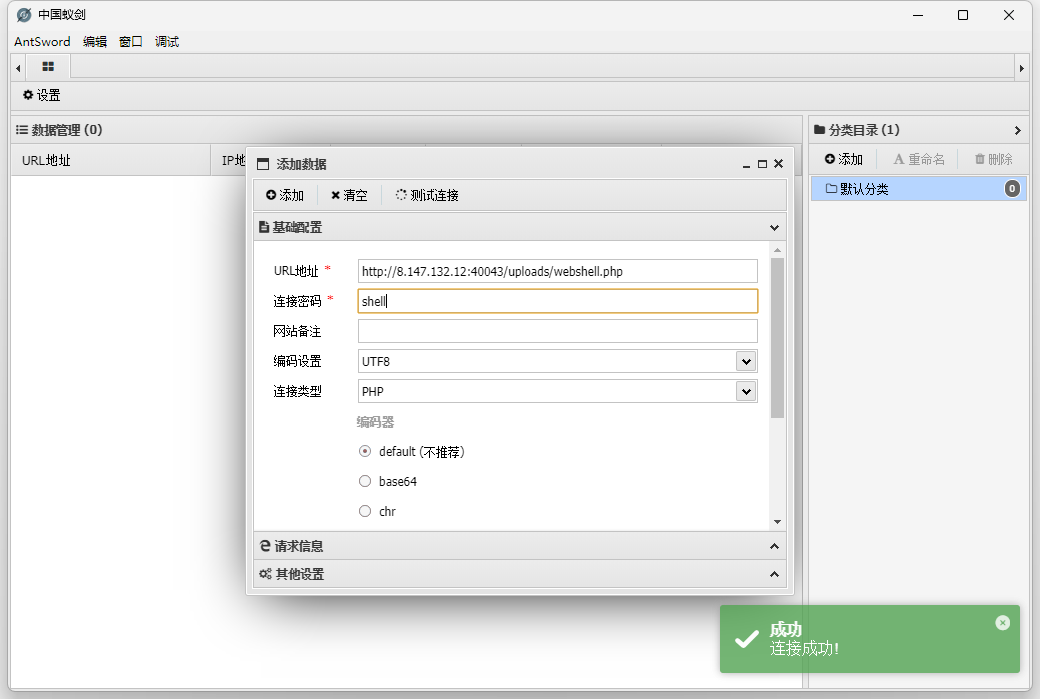Click the grid home tab icon
This screenshot has height=699, width=1040.
pos(48,67)
